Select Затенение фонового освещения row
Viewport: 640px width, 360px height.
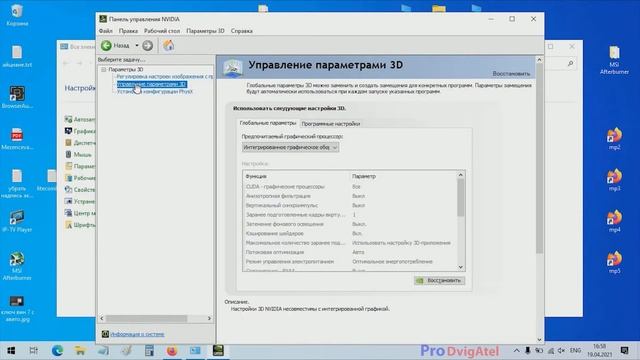(x=350, y=224)
